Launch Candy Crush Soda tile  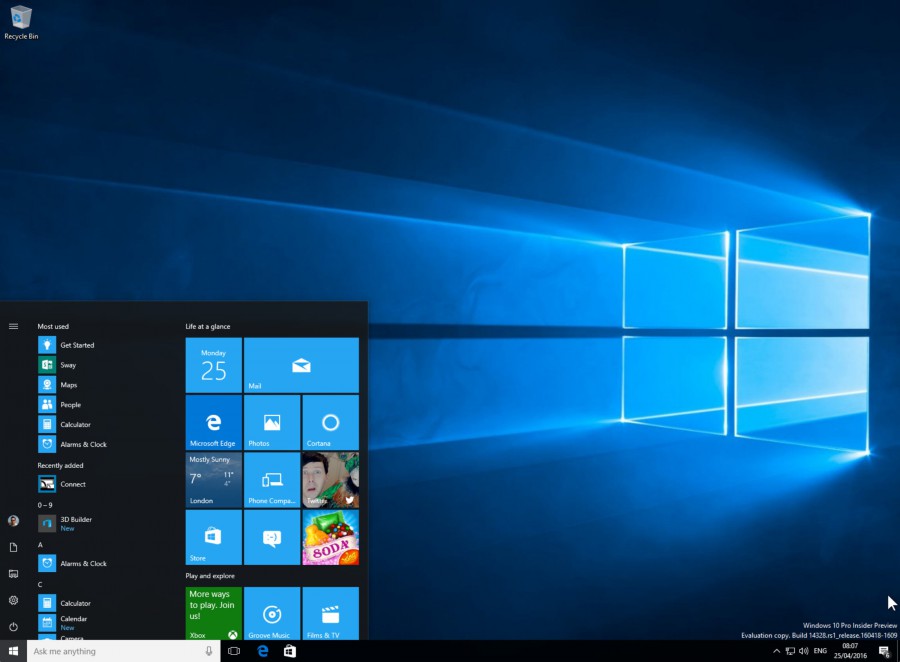331,537
